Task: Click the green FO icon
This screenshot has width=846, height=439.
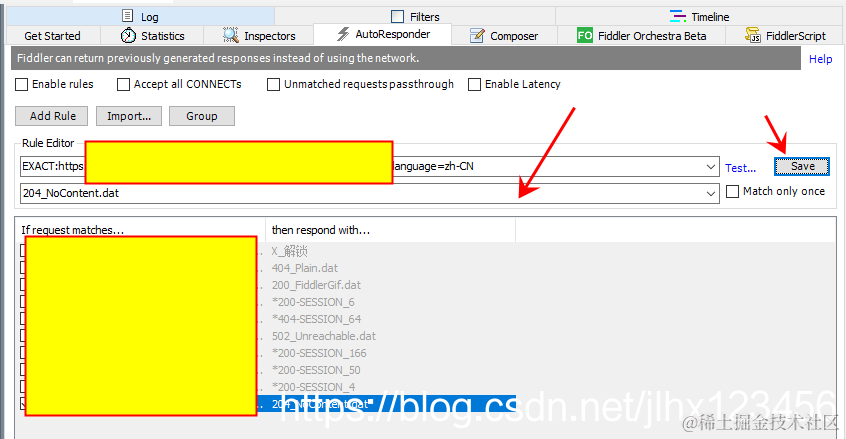Action: point(585,36)
